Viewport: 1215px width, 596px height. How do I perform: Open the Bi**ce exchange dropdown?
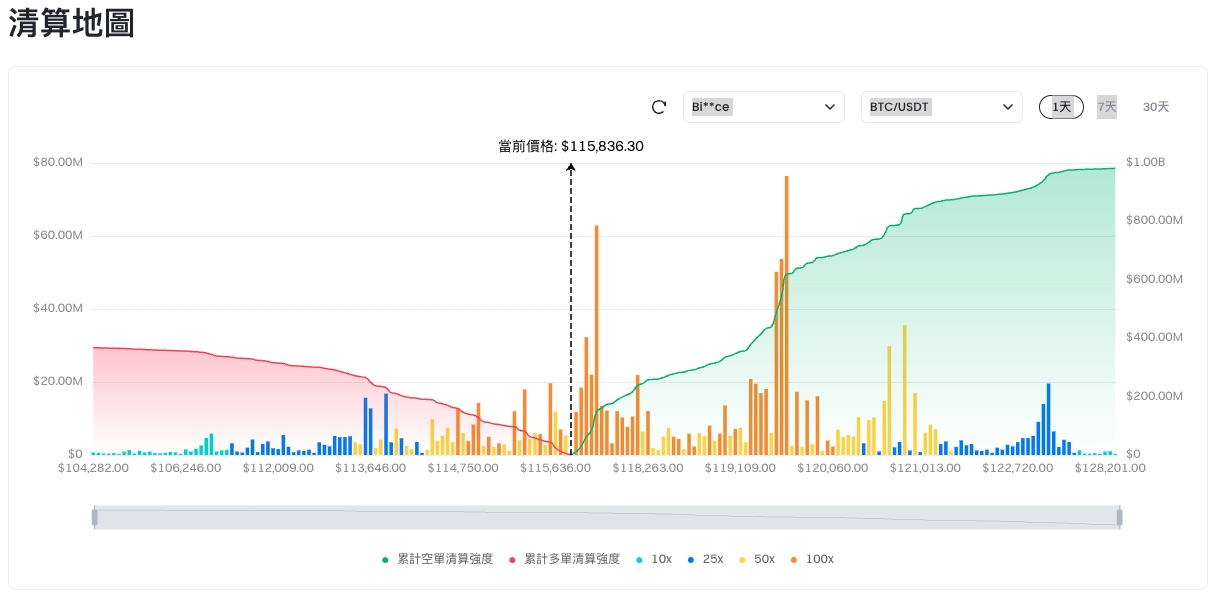762,107
